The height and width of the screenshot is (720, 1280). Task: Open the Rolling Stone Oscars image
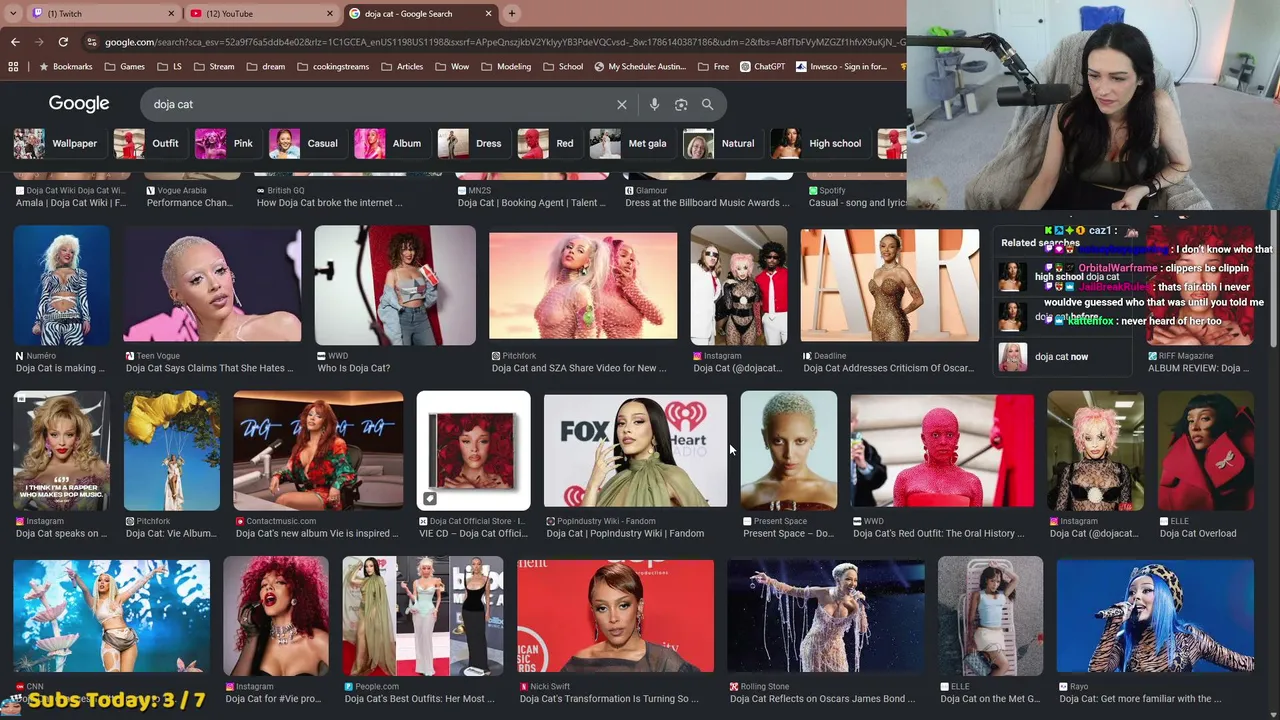pos(826,616)
